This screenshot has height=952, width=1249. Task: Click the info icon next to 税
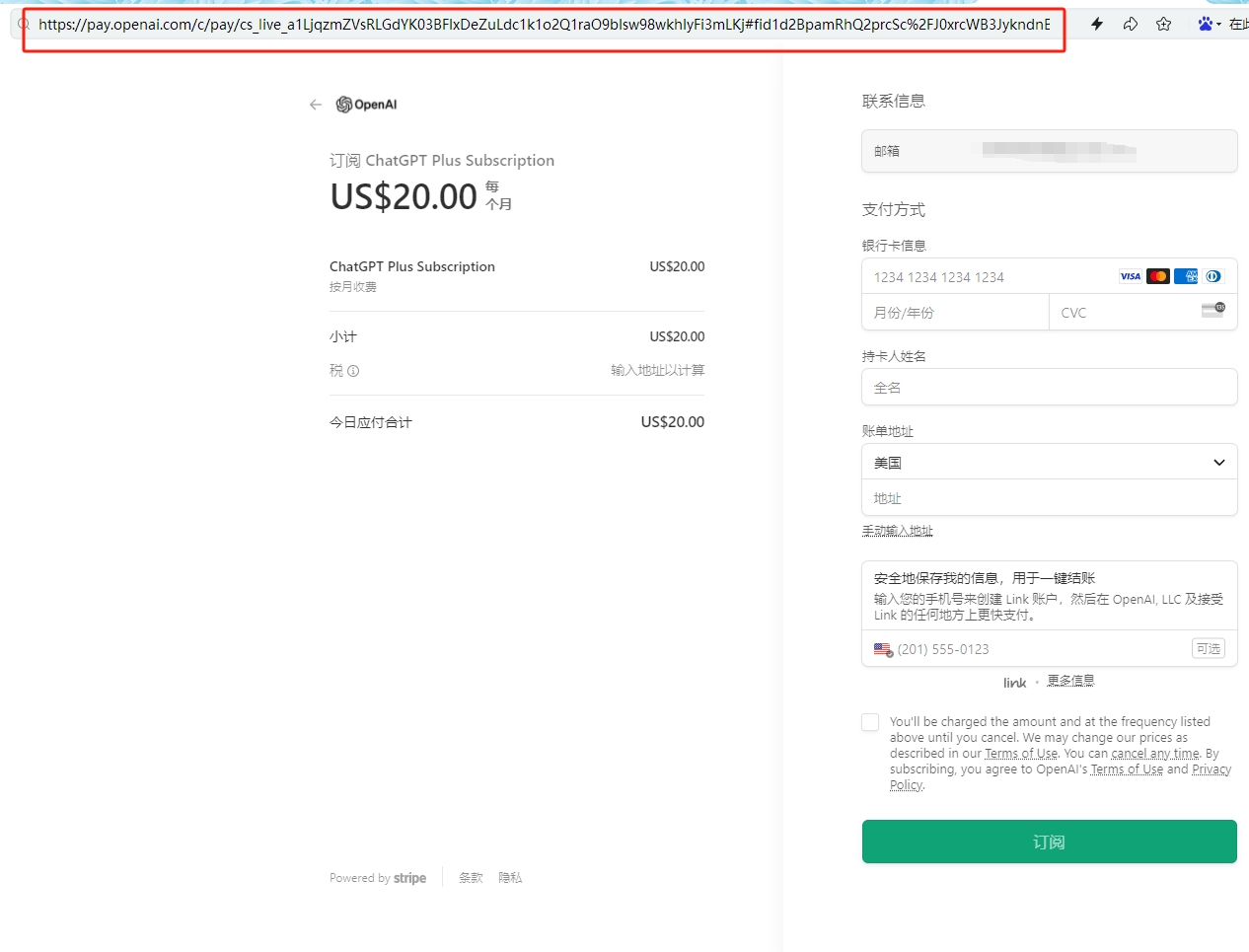354,371
